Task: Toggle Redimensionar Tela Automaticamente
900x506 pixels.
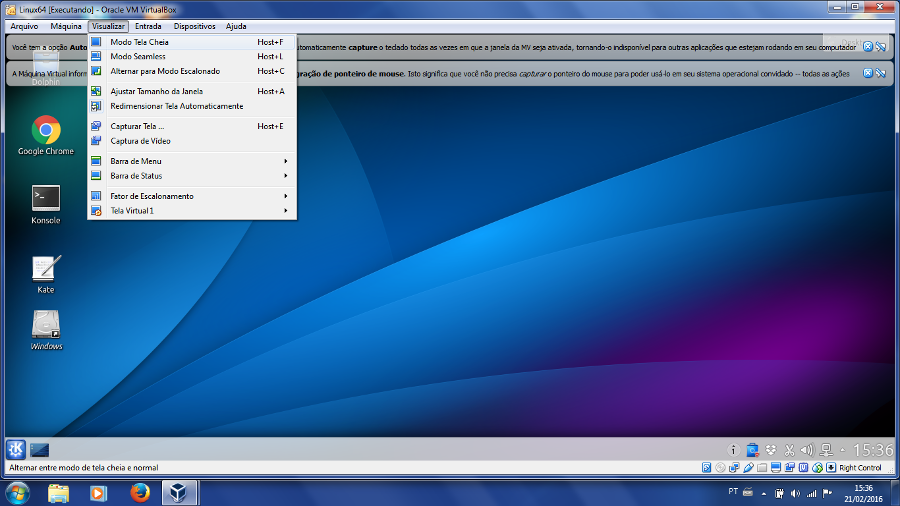Action: click(x=192, y=106)
